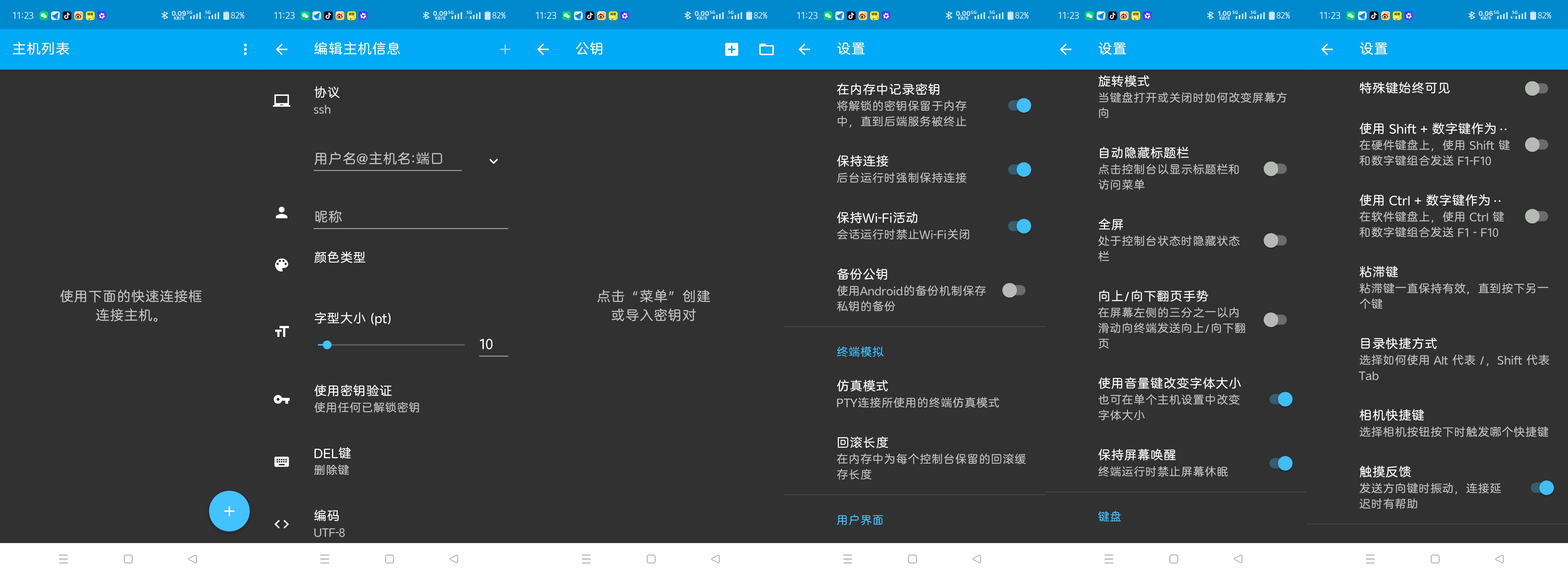Open the 仿真模式 terminal emulation selector

pos(913,393)
